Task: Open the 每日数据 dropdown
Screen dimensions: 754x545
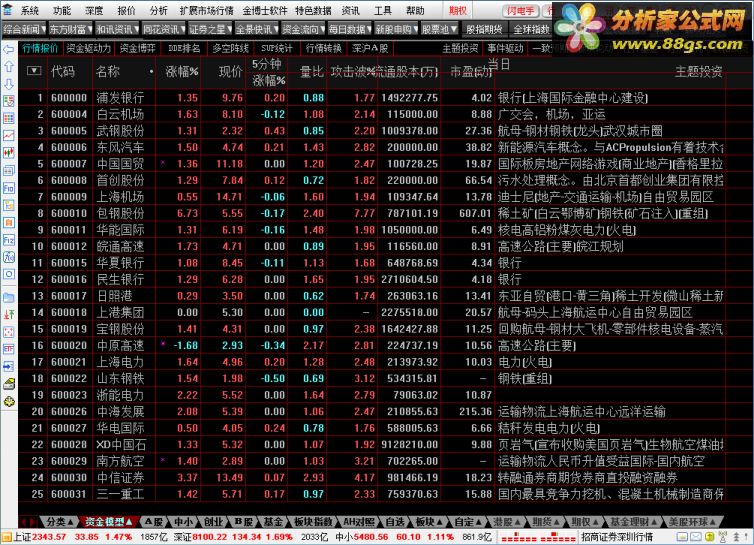Action: 350,29
